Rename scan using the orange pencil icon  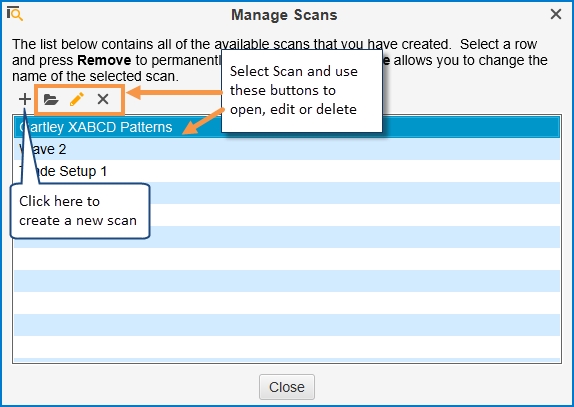click(x=77, y=99)
